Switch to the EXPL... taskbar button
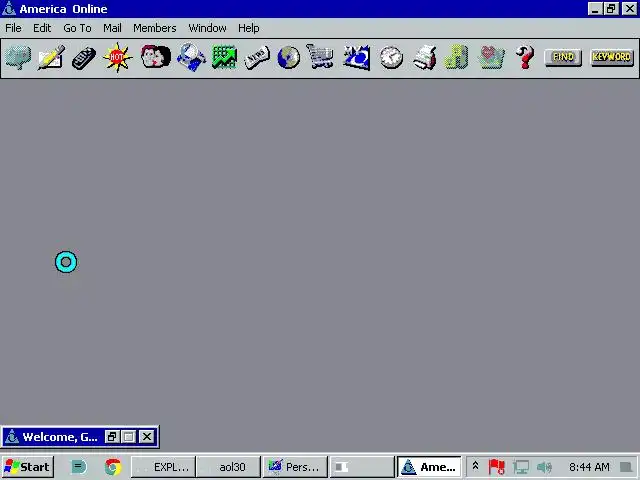Image resolution: width=640 pixels, height=480 pixels. click(163, 467)
